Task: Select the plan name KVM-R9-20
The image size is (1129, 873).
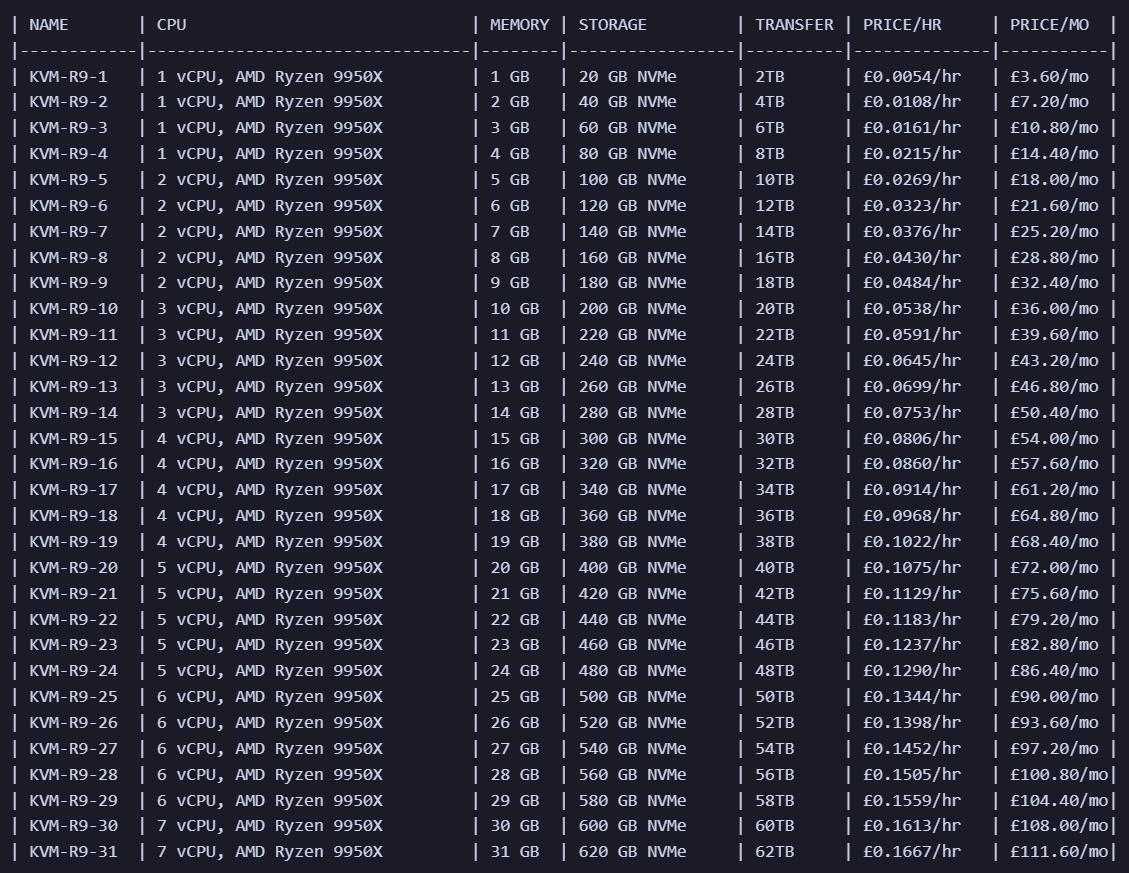Action: tap(73, 568)
